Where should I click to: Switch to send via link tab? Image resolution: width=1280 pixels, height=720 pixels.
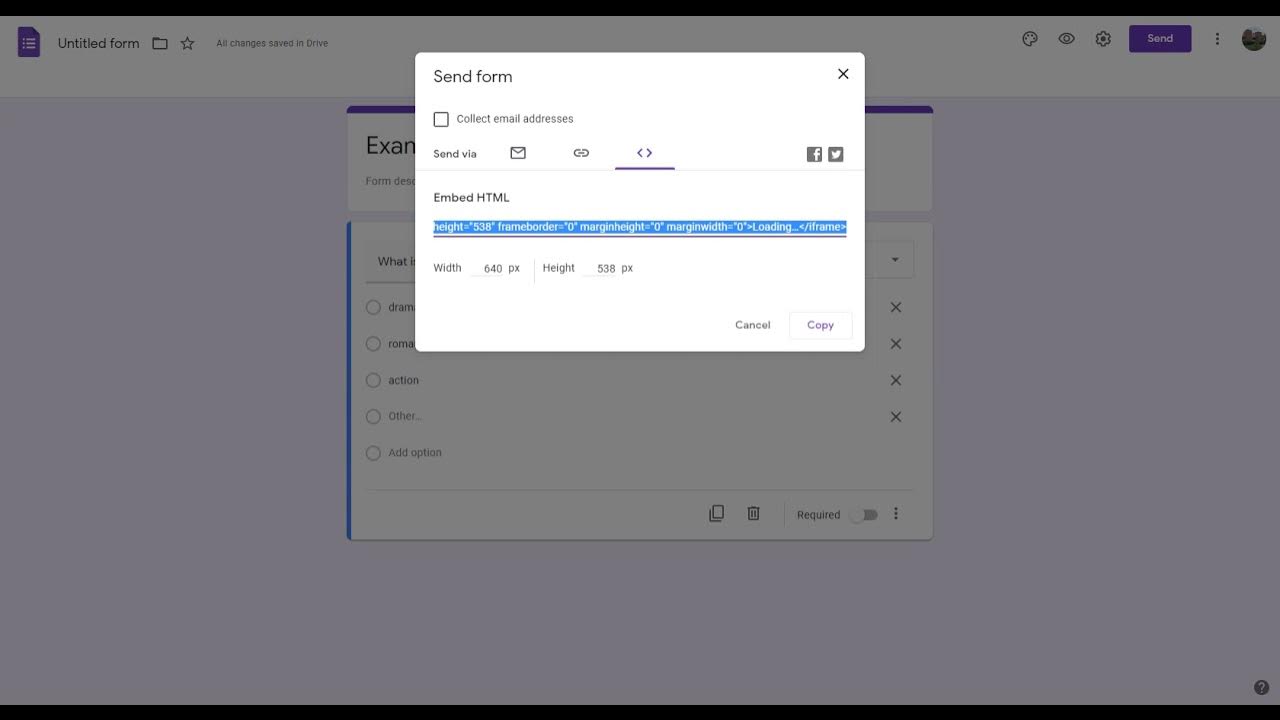pyautogui.click(x=581, y=153)
